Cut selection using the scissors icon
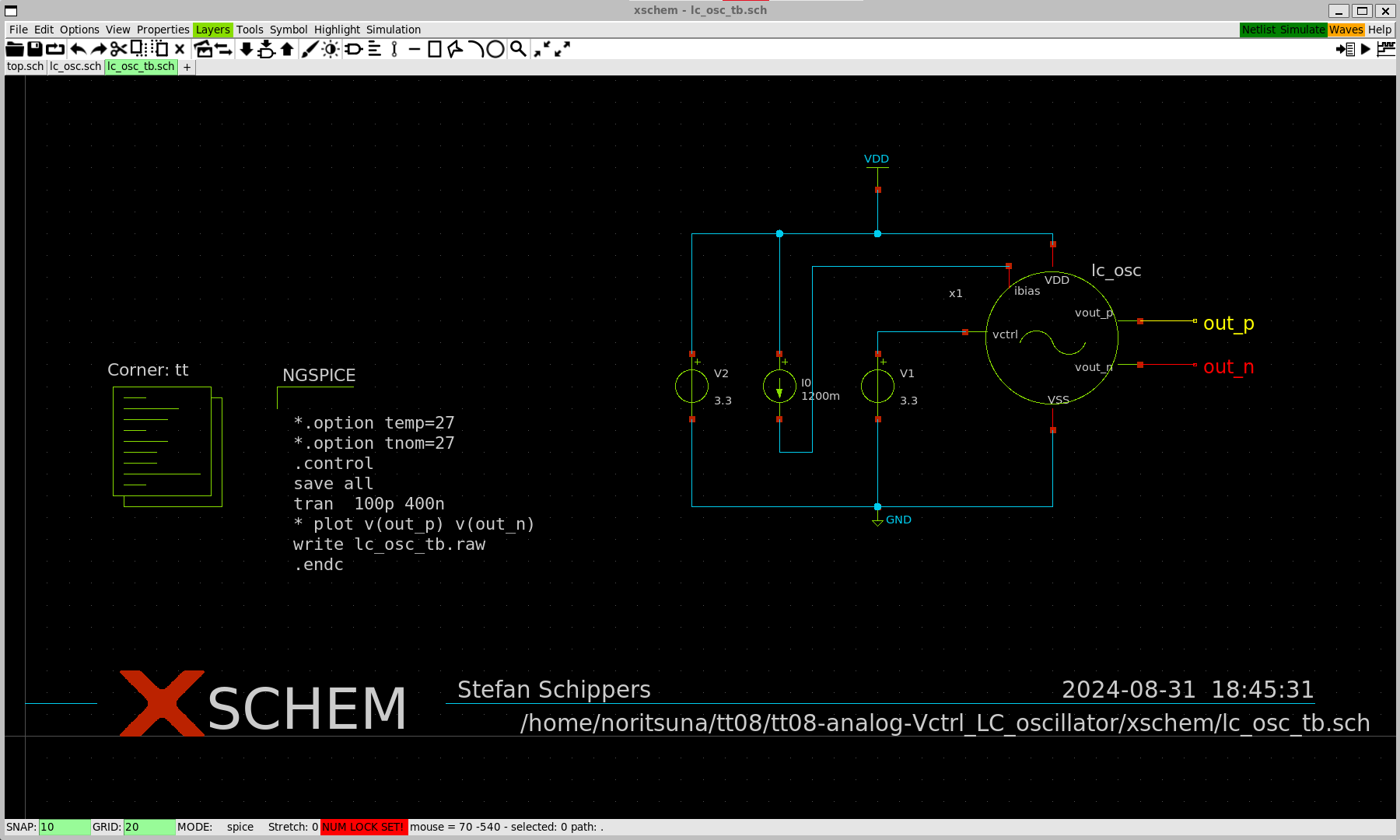This screenshot has height=840, width=1400. click(119, 48)
